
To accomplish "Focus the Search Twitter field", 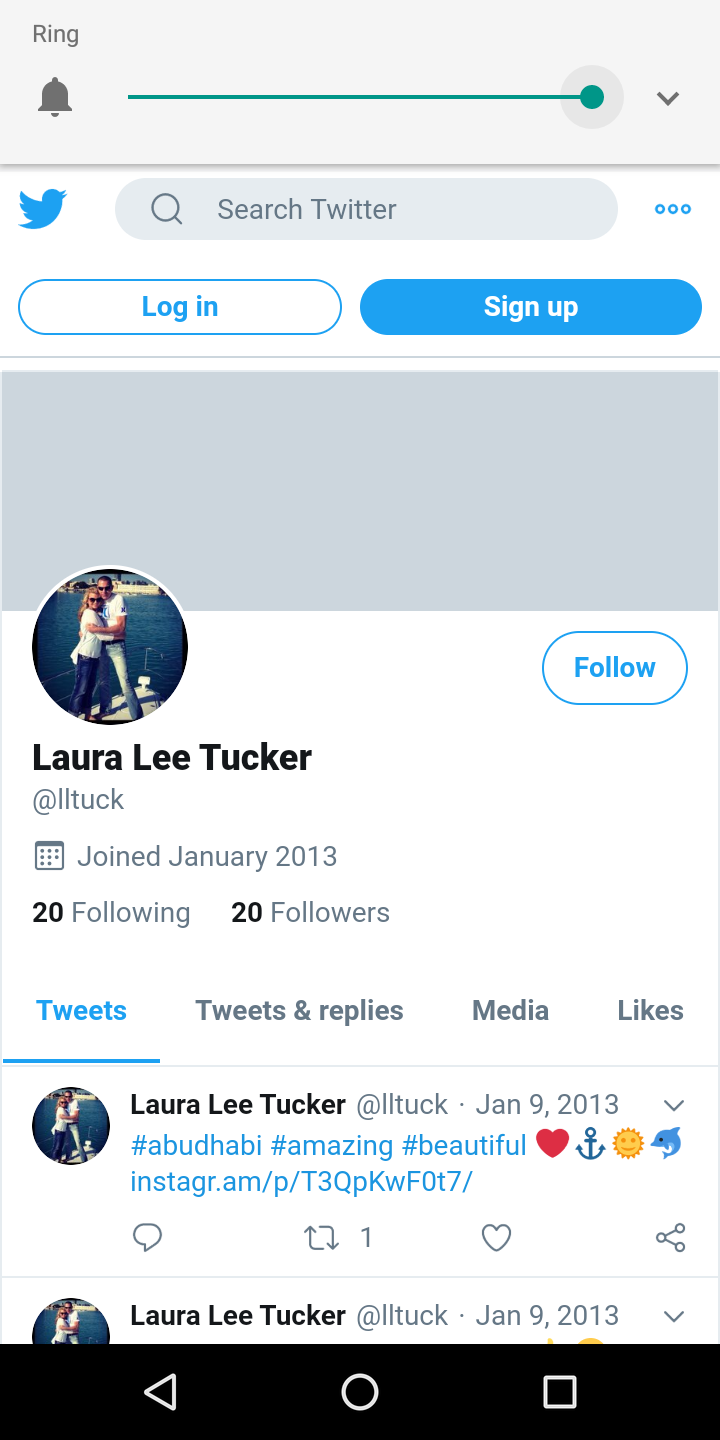I will 366,209.
